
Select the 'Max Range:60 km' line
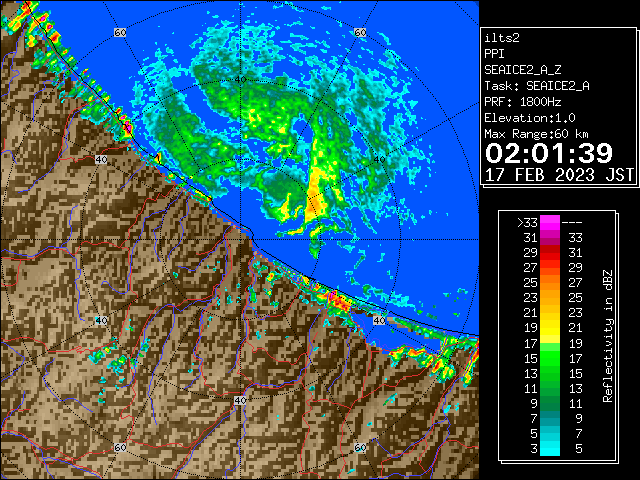click(536, 134)
